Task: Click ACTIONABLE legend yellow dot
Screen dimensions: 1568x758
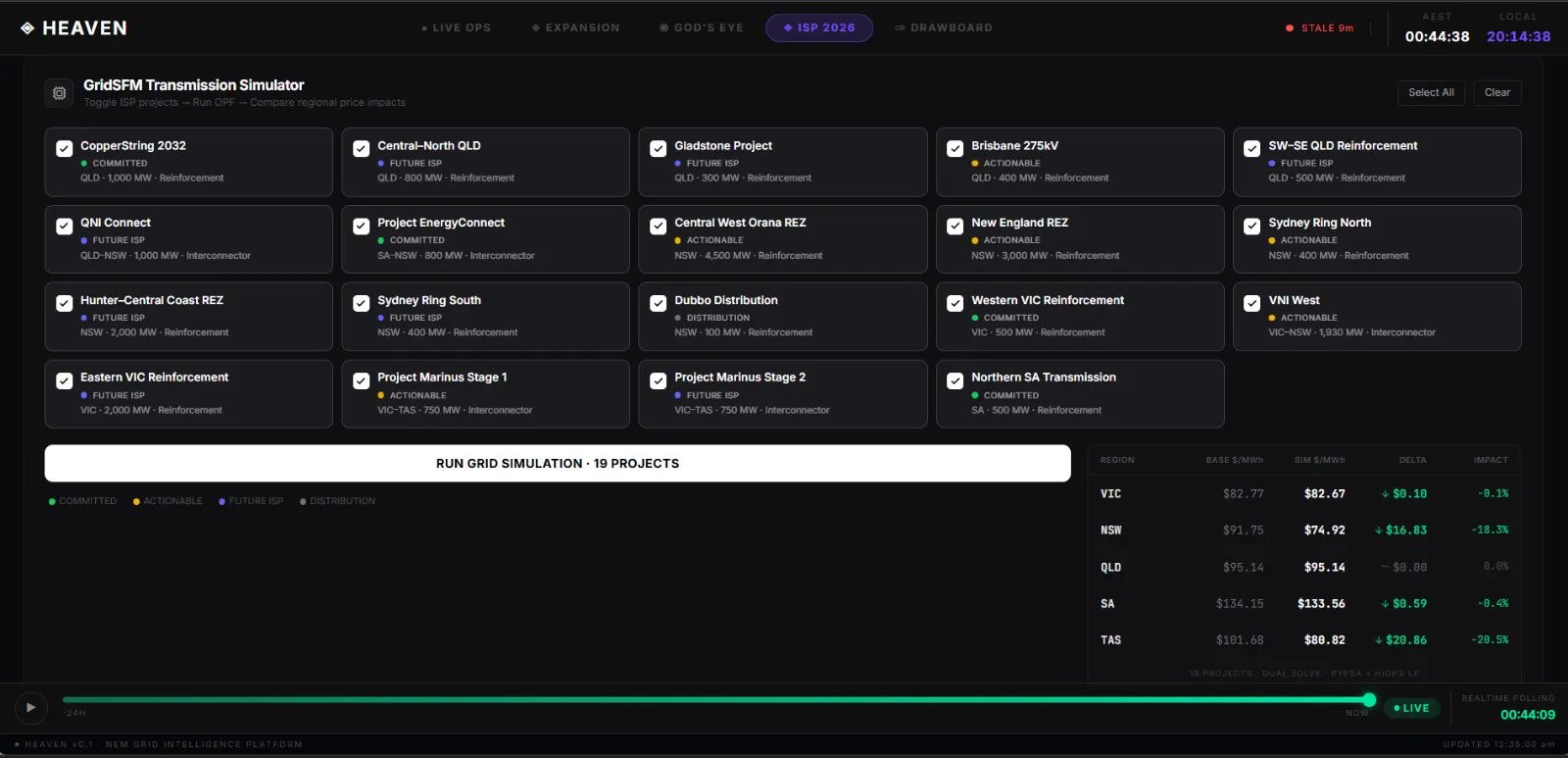Action: point(136,501)
